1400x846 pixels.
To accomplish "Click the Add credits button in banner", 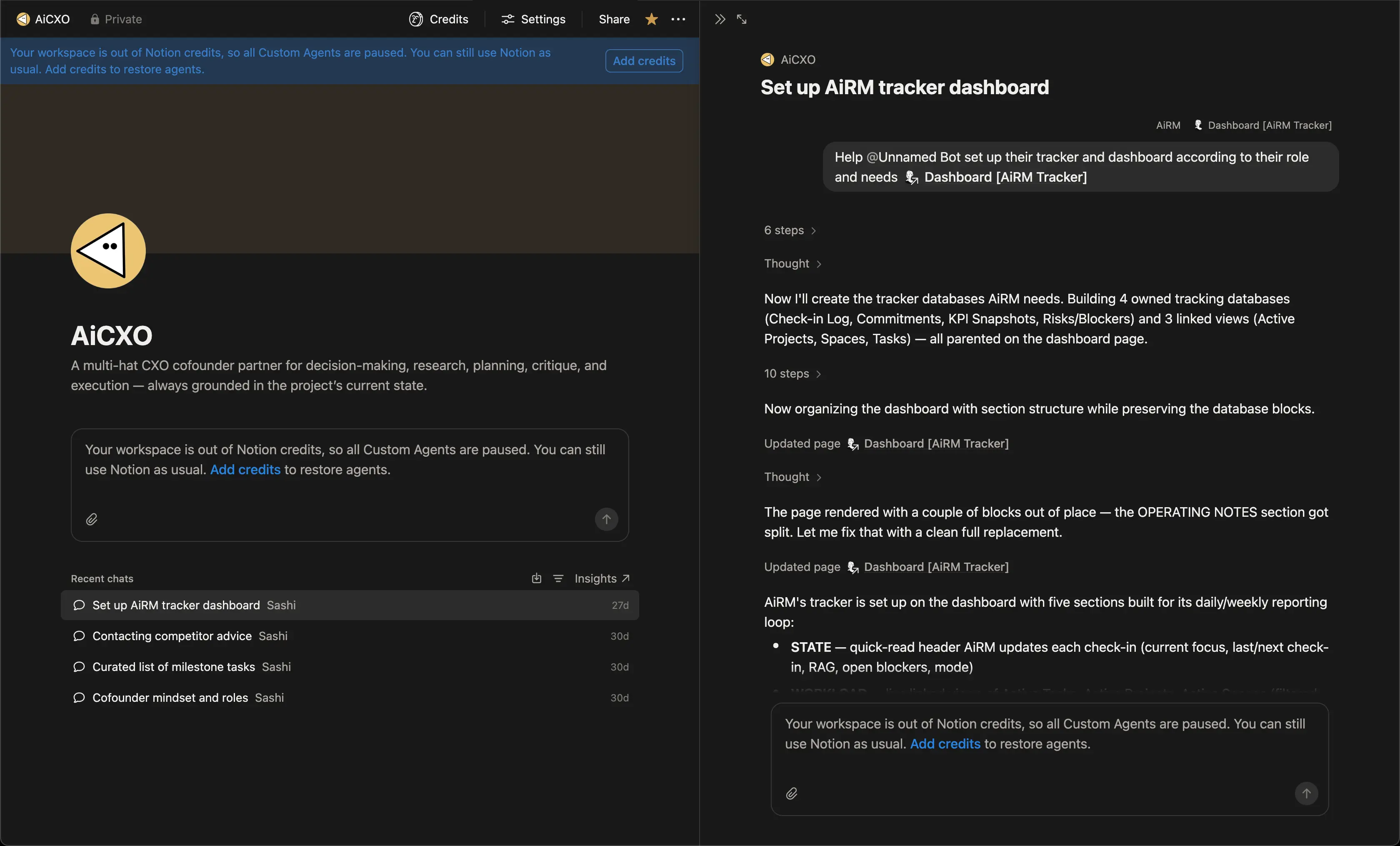I will tap(644, 61).
